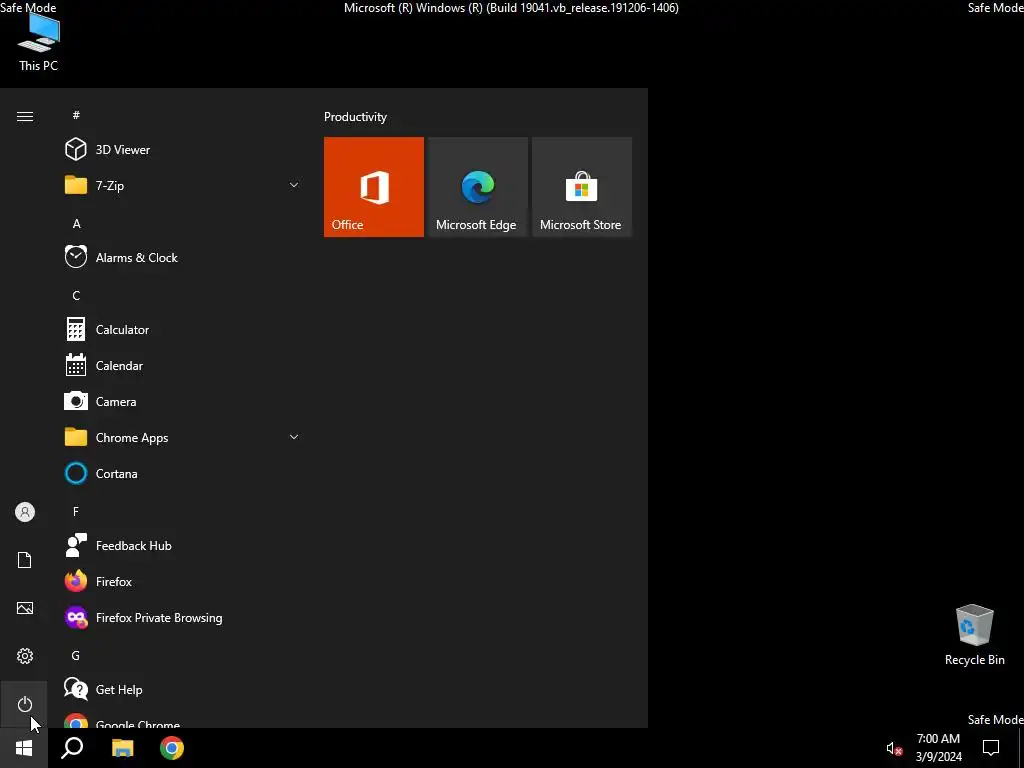
Task: Open the Action Center notifications icon
Action: tap(991, 748)
